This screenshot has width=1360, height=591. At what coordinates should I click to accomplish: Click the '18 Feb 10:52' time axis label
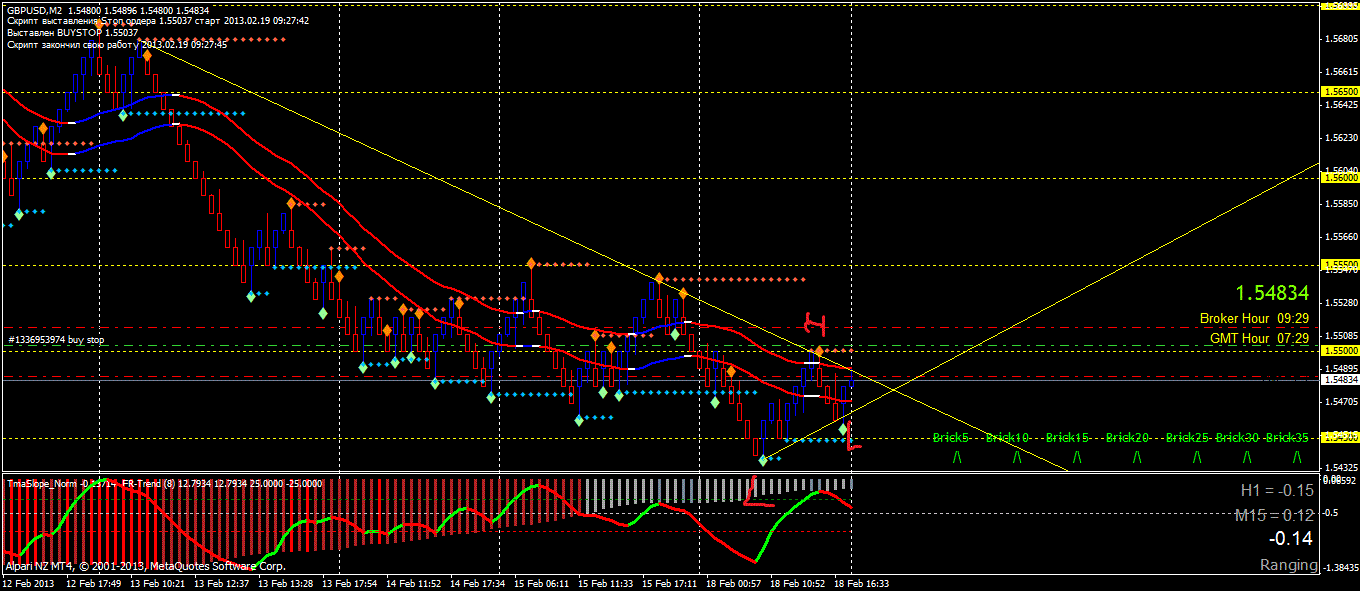pos(796,582)
